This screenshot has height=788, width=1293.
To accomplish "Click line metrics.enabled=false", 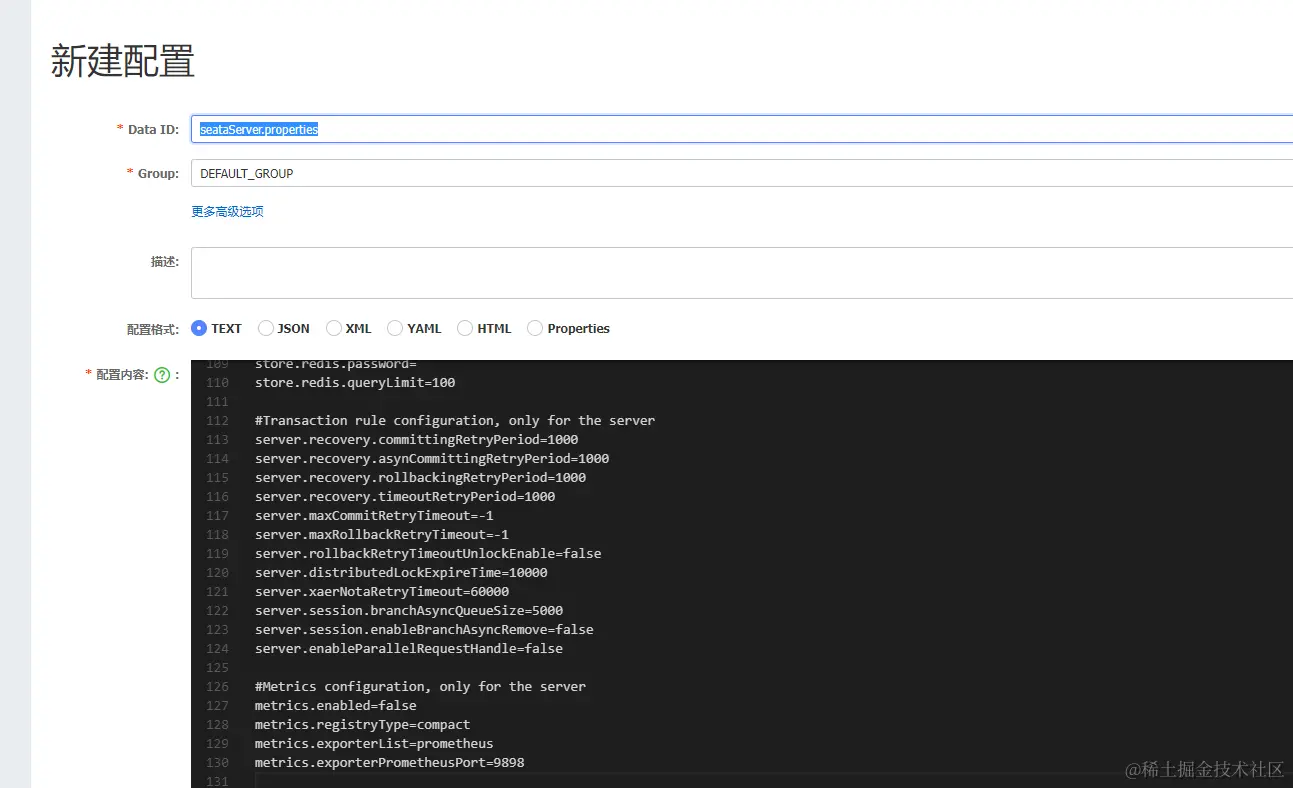I will [x=335, y=705].
